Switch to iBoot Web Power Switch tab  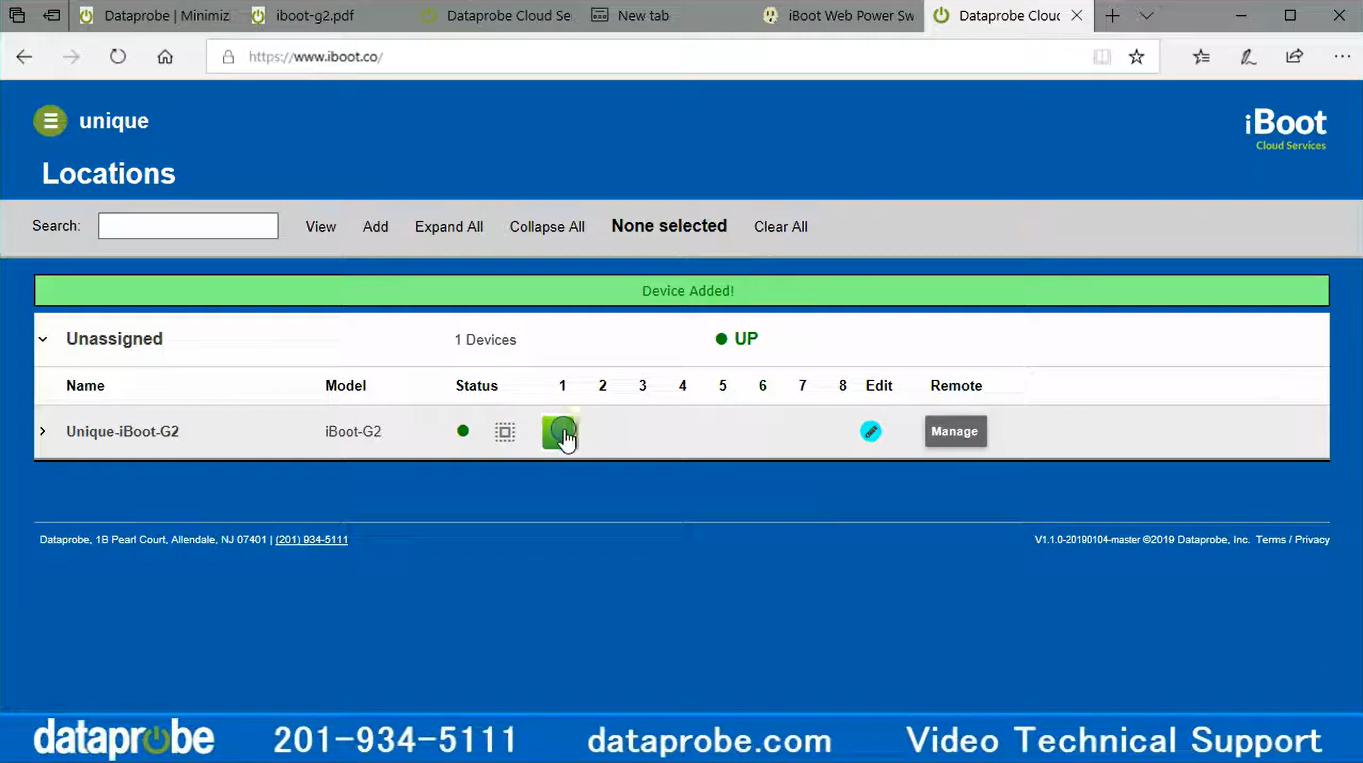(x=840, y=16)
